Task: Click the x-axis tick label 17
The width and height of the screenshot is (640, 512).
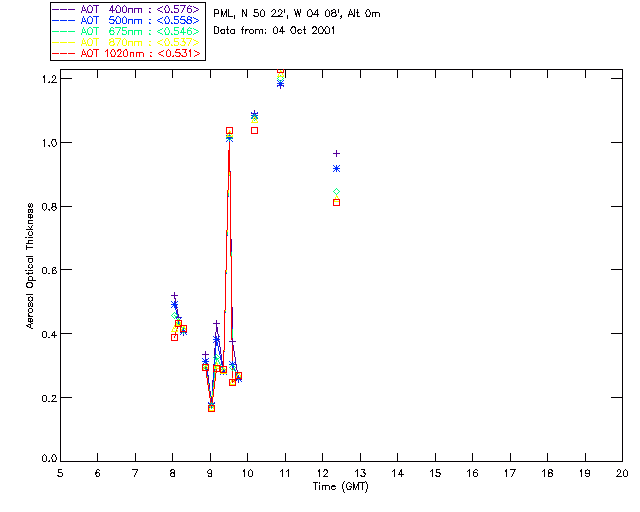Action: (510, 473)
